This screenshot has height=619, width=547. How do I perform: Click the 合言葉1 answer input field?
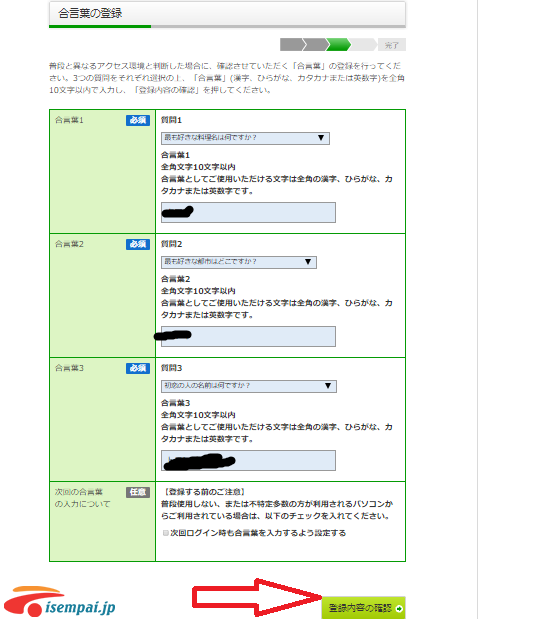[248, 212]
